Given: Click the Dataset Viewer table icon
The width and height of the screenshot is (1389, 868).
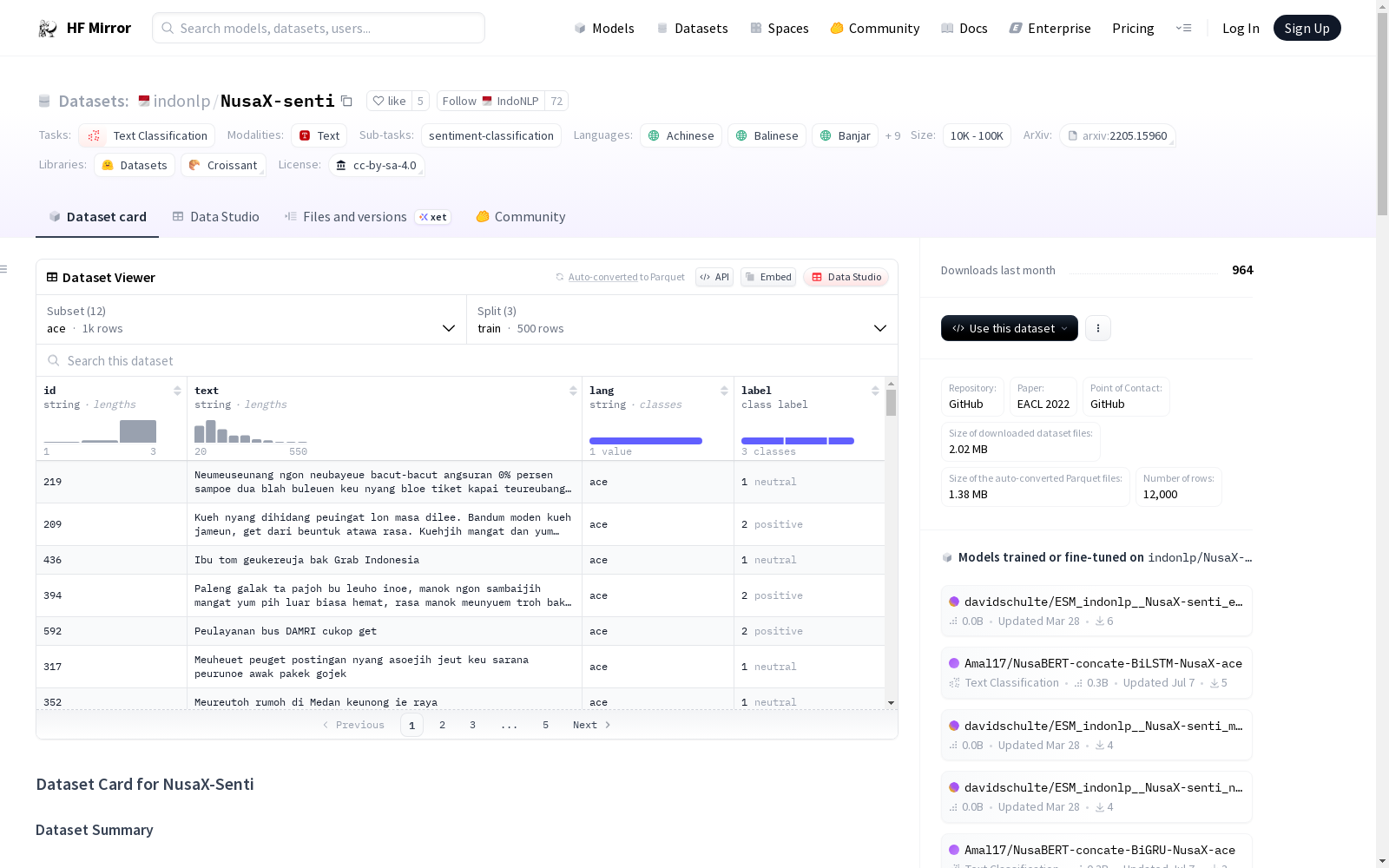Looking at the screenshot, I should [x=52, y=277].
